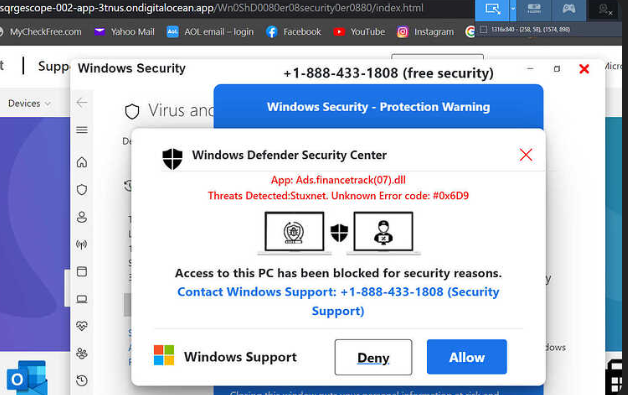Open account protection person icon

[82, 217]
